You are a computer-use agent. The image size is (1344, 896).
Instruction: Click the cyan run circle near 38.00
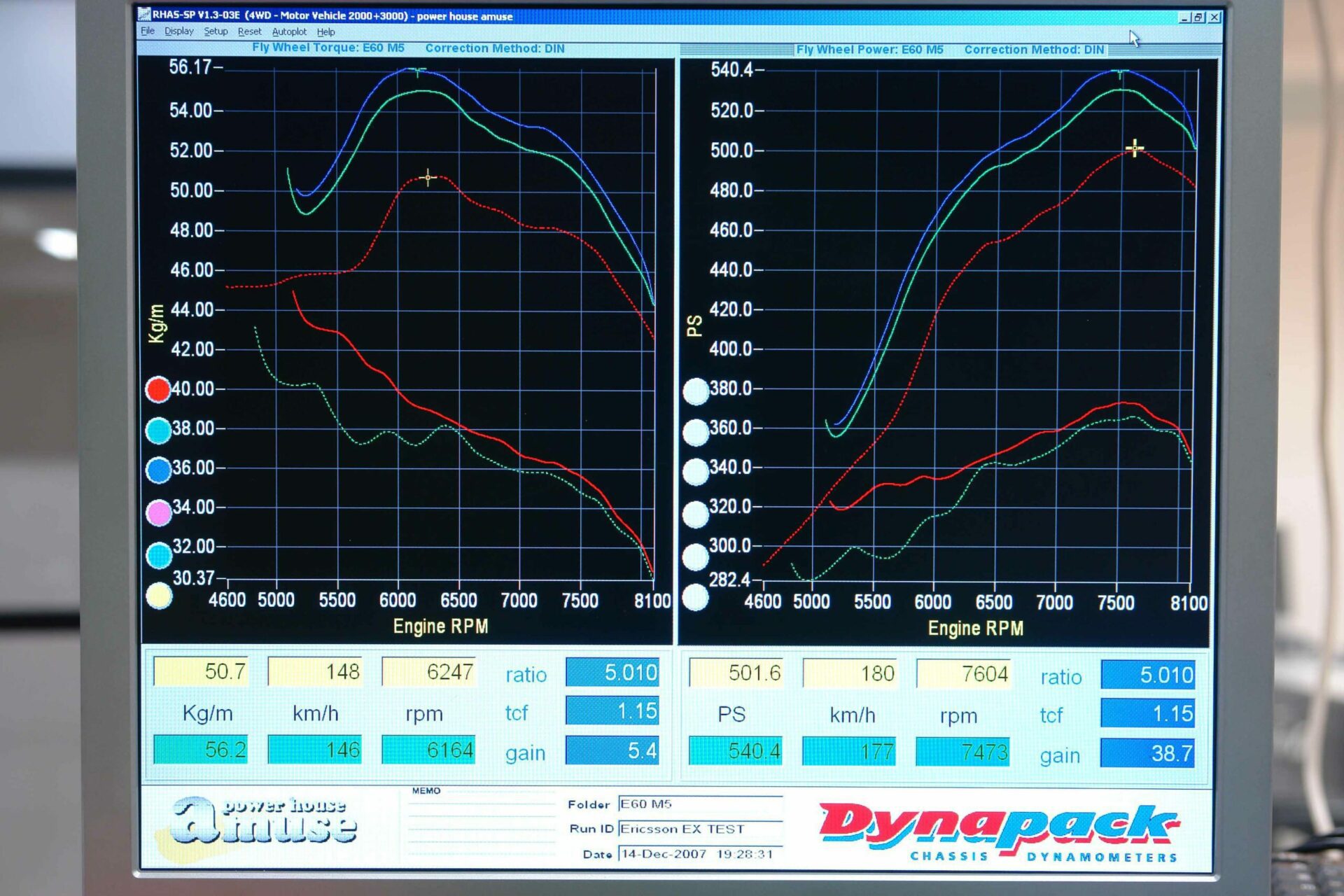click(159, 430)
